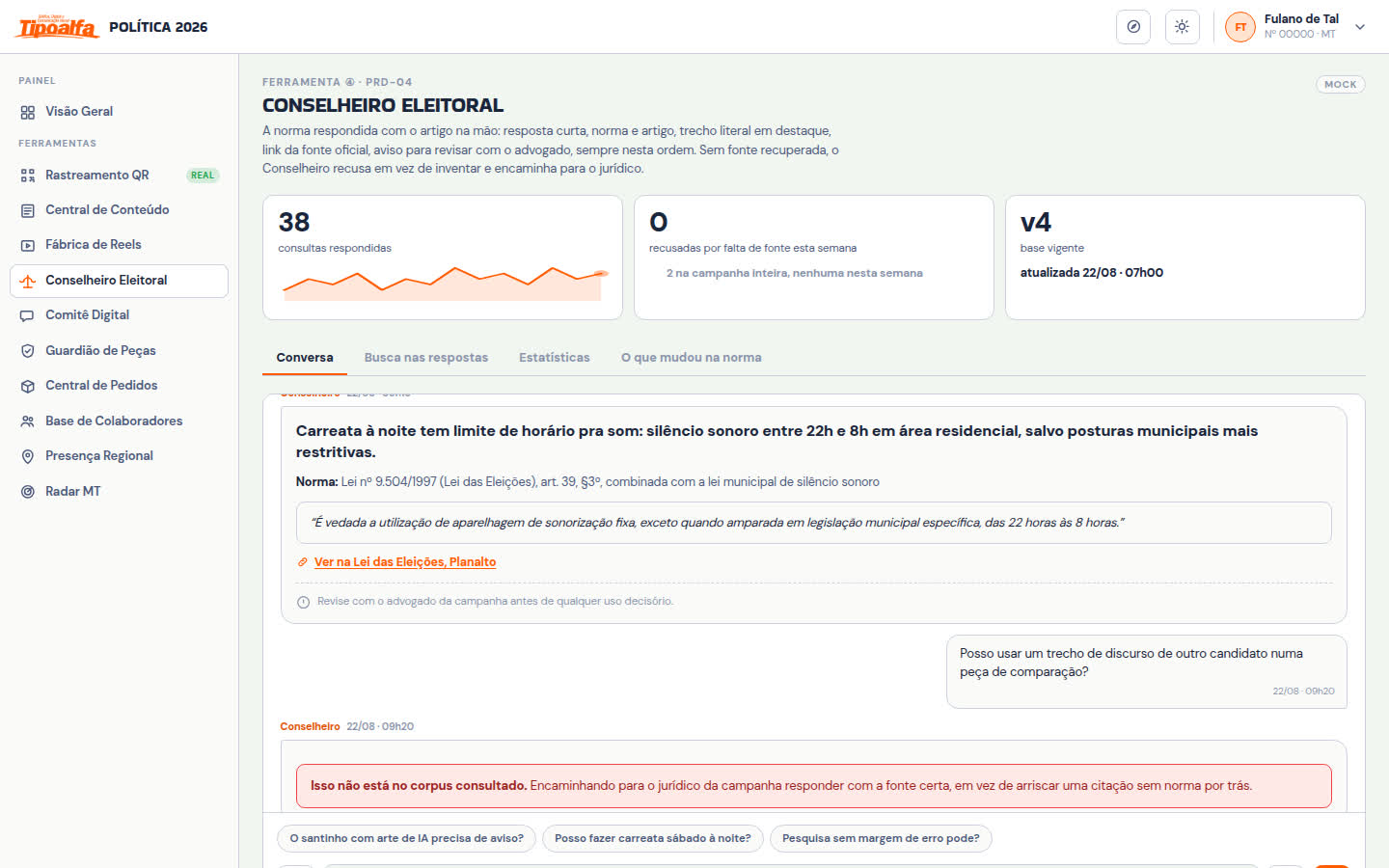Click the red Isso não está no corpus warning
The image size is (1389, 868).
click(814, 786)
